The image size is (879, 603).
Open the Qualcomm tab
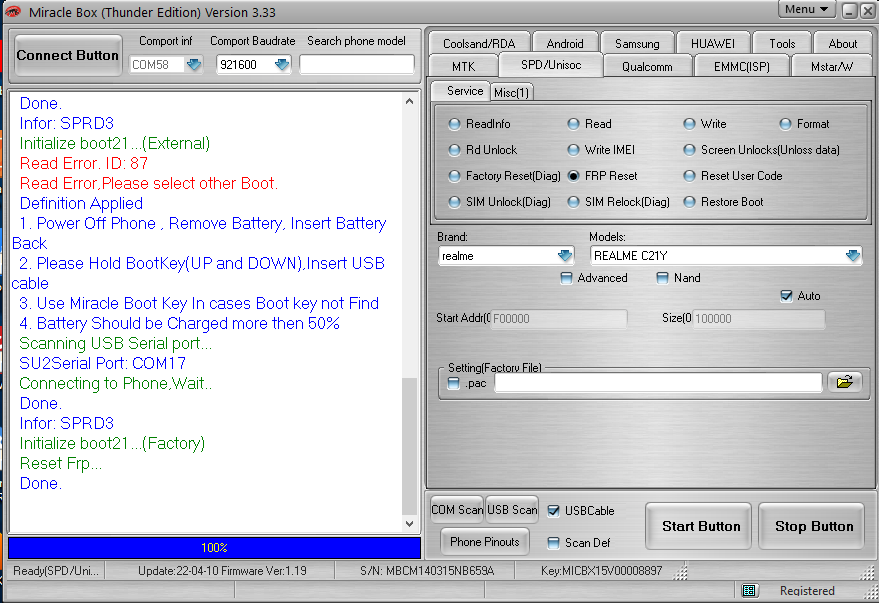point(647,67)
